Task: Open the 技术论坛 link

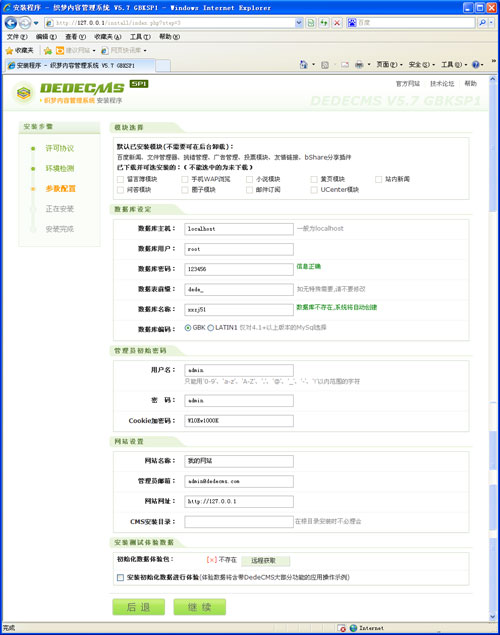Action: pos(442,84)
